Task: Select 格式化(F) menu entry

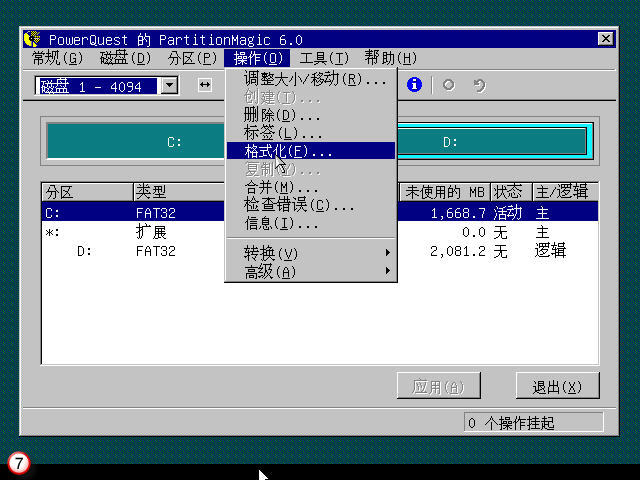Action: coord(311,151)
